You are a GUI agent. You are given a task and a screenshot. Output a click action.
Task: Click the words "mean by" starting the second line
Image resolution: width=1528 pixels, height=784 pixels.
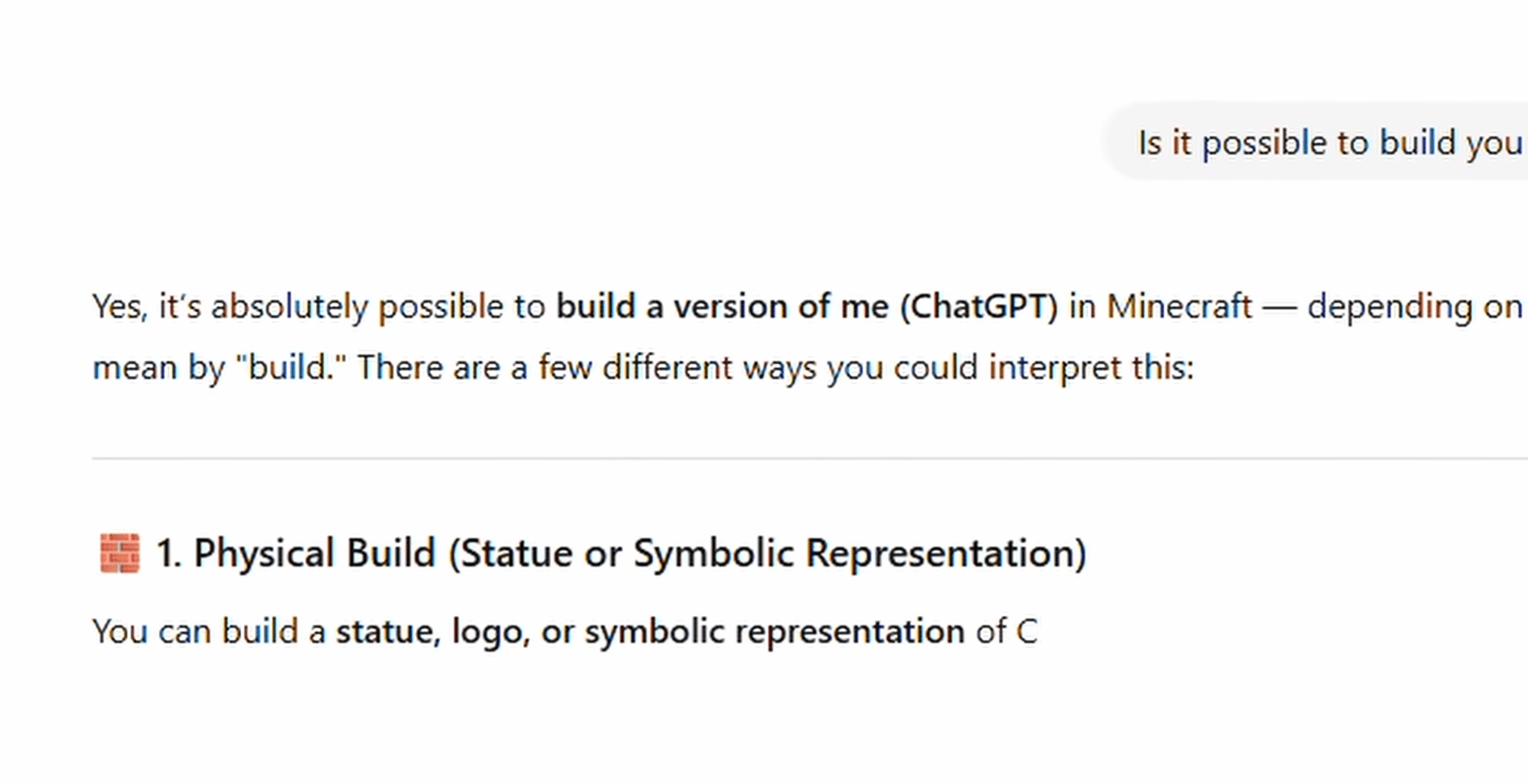coord(158,368)
